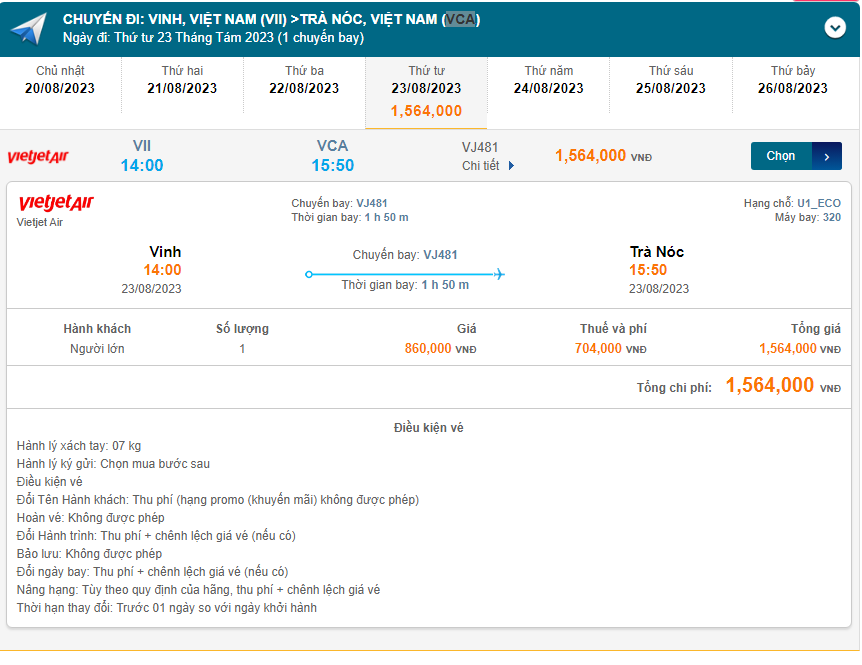This screenshot has width=862, height=665.
Task: Open the Thứ sáu 25/08/2023 date tab
Action: click(671, 80)
